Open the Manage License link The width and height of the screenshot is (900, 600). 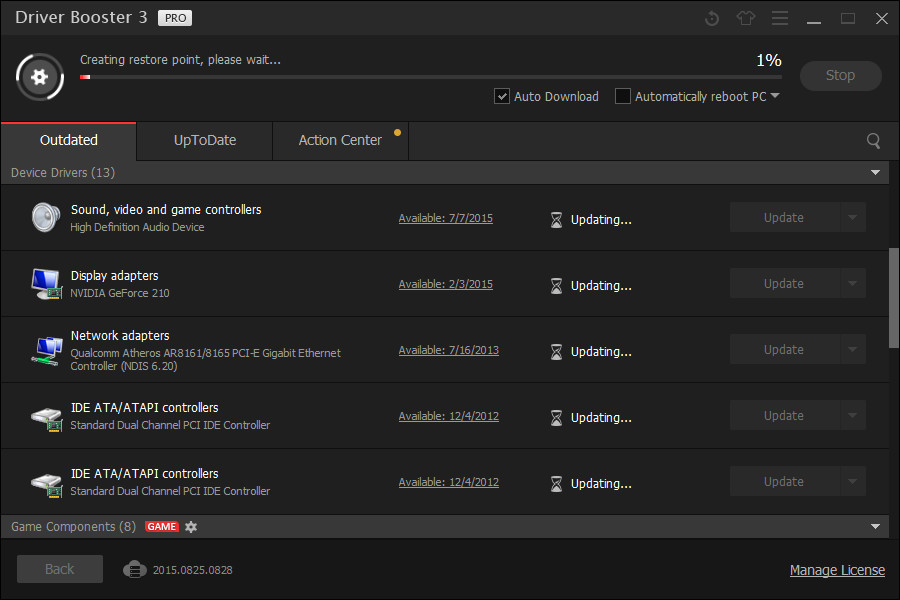(837, 569)
